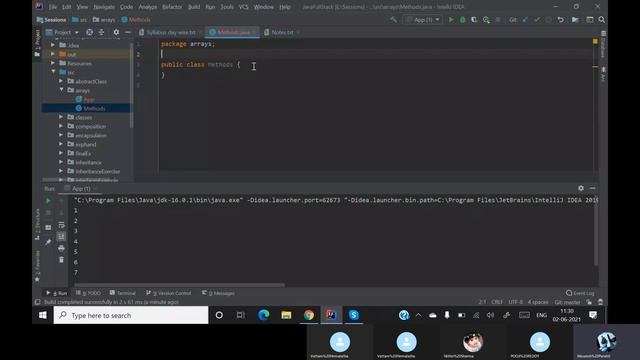Expand the abstractClass package arrow
Viewport: 640px width, 360px height.
[x=61, y=81]
